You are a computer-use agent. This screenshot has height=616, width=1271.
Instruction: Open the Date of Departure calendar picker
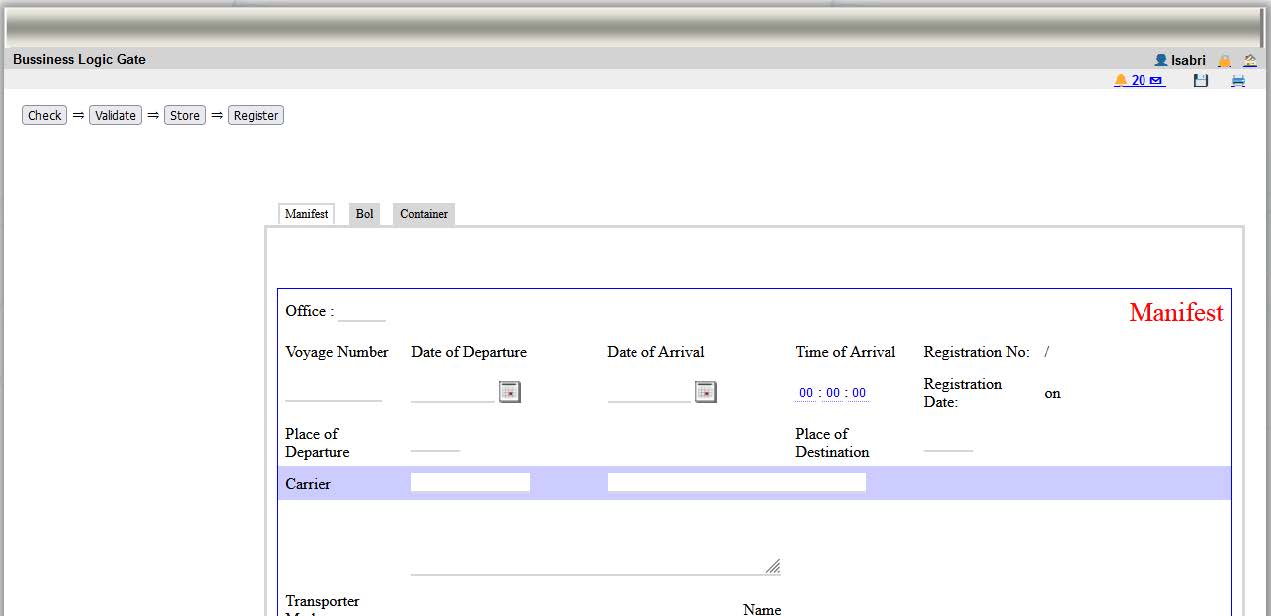[510, 392]
